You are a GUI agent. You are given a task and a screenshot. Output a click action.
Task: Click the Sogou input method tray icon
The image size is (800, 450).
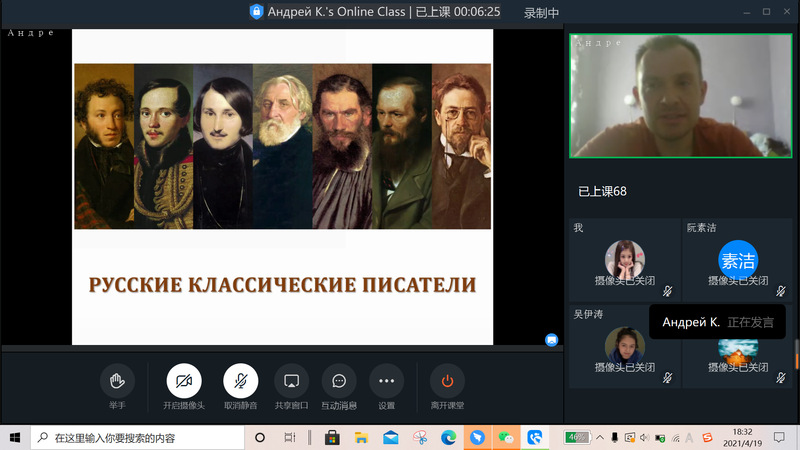707,438
